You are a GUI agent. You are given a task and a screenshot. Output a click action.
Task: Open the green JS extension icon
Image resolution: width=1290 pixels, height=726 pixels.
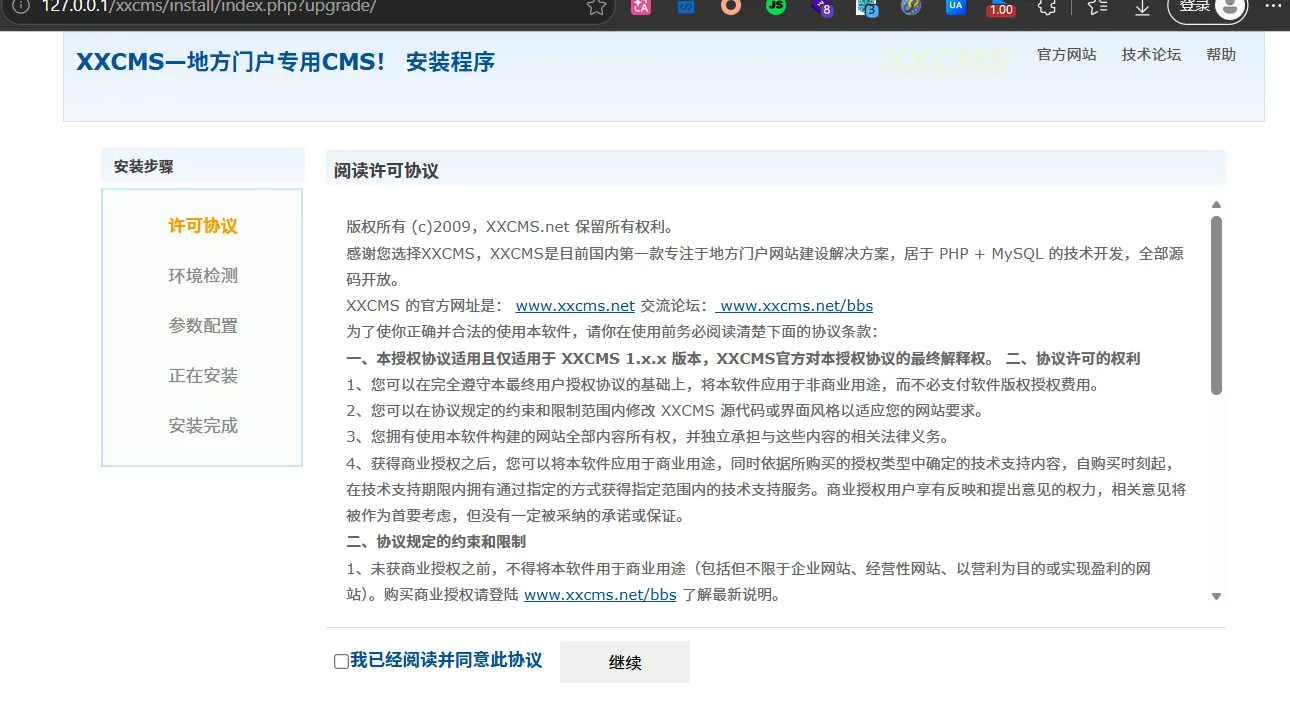(x=776, y=6)
